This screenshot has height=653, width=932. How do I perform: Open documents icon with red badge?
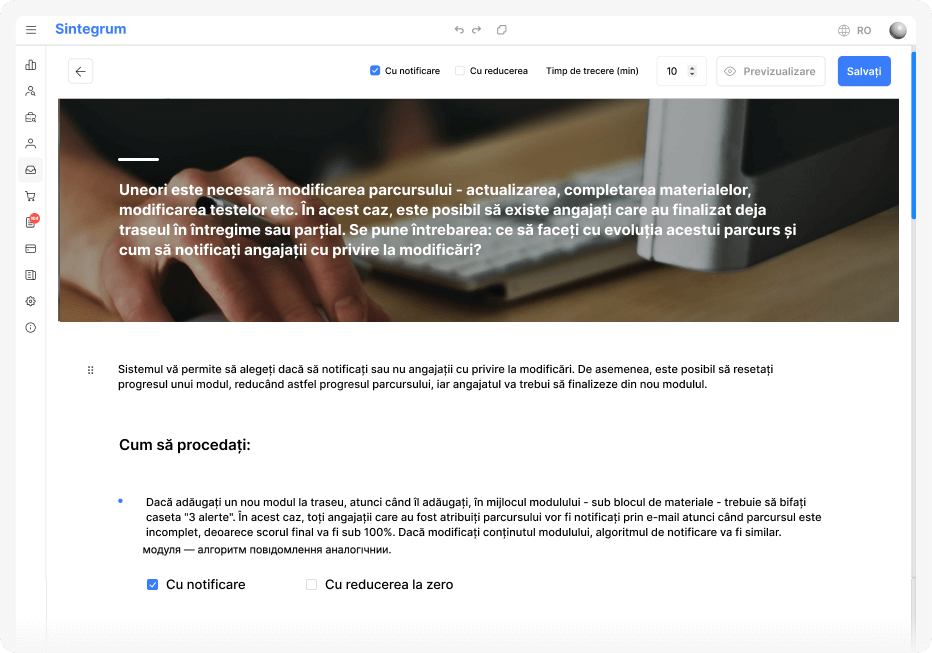(31, 222)
